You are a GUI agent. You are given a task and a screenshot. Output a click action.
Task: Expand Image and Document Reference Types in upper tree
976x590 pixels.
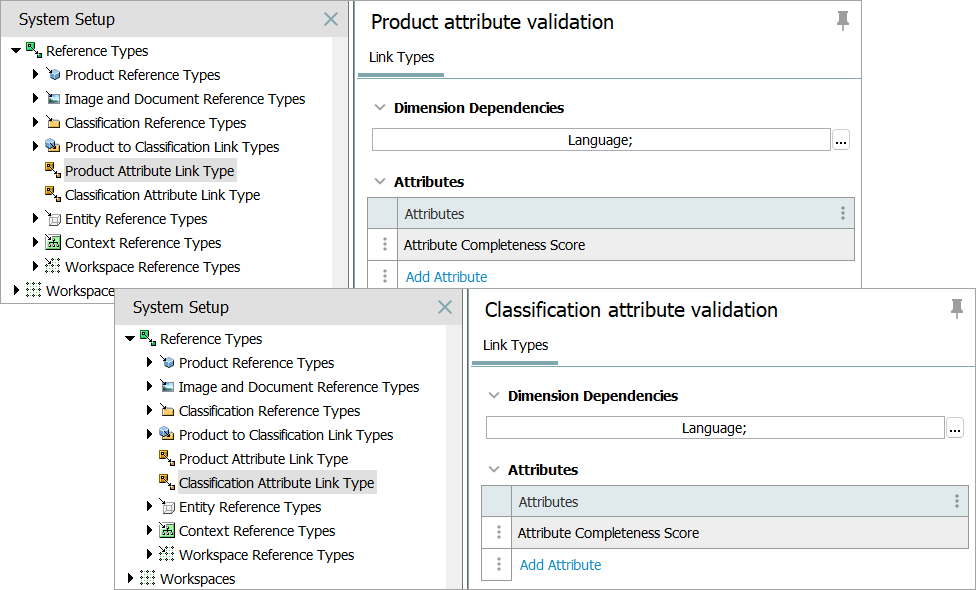point(35,98)
